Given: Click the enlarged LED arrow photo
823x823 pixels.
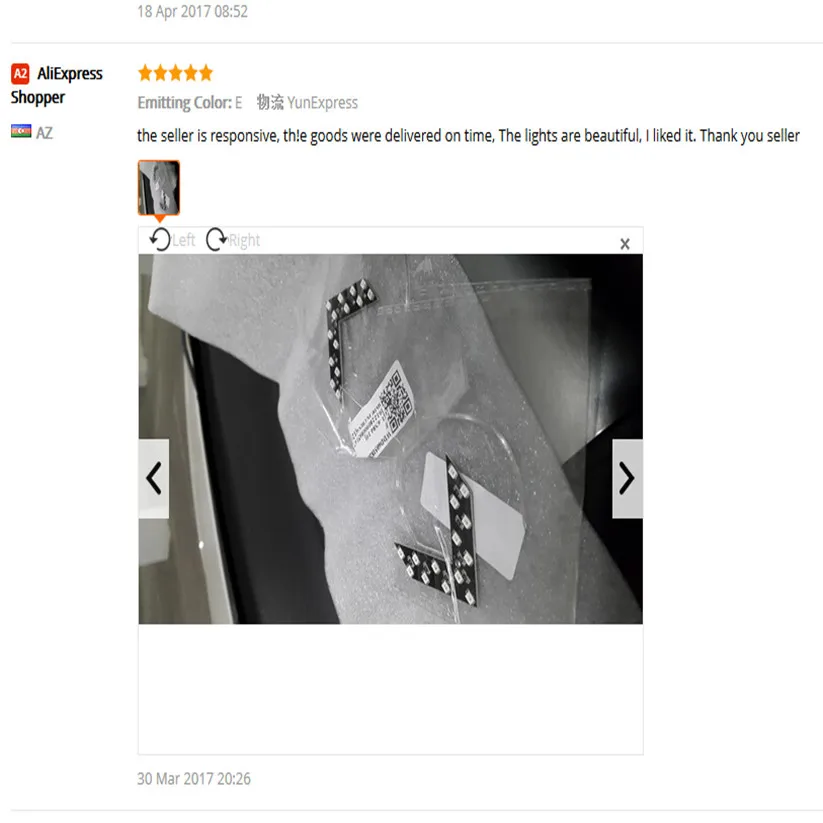Looking at the screenshot, I should tap(391, 439).
